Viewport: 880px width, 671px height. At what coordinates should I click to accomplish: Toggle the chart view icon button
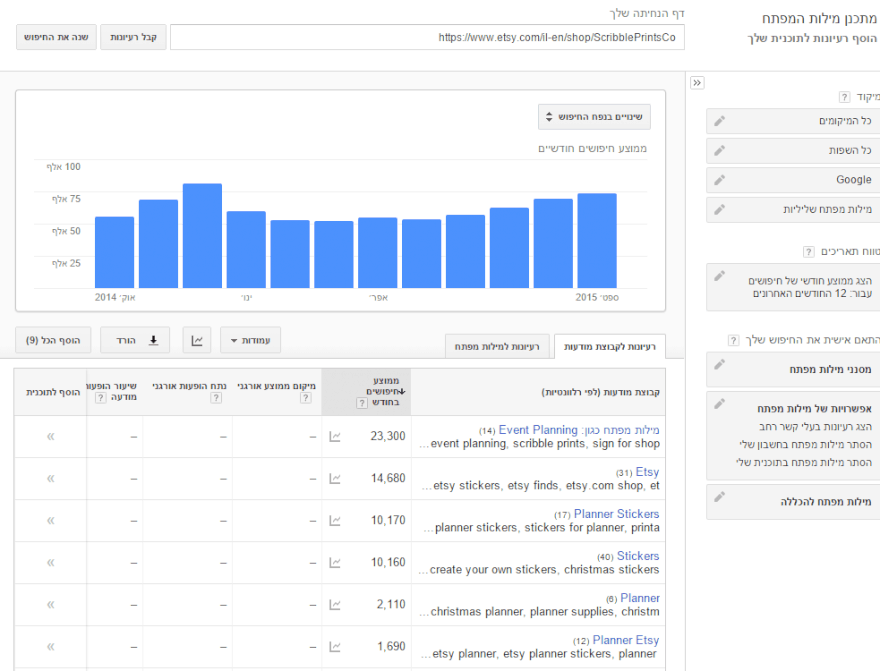[197, 340]
